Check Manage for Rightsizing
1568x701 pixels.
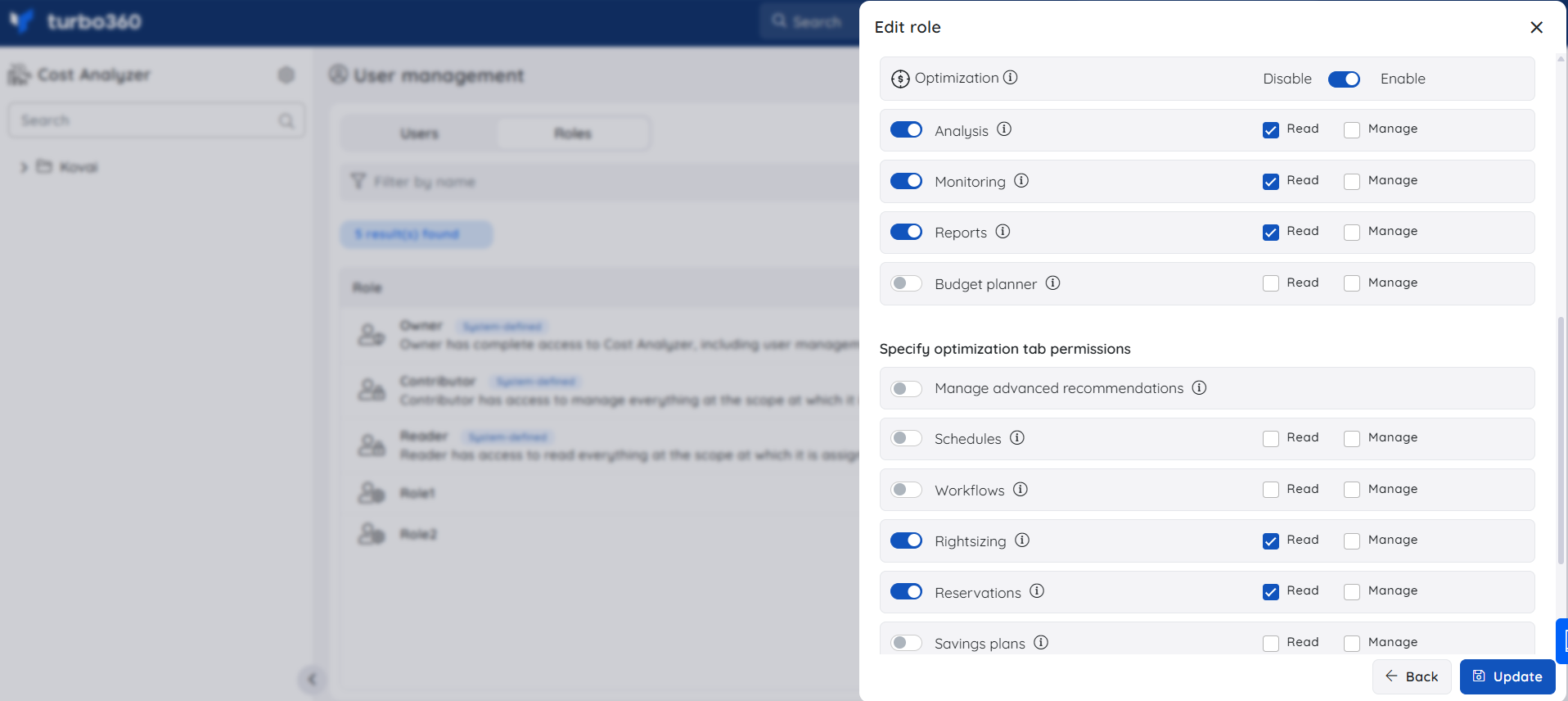(1352, 541)
